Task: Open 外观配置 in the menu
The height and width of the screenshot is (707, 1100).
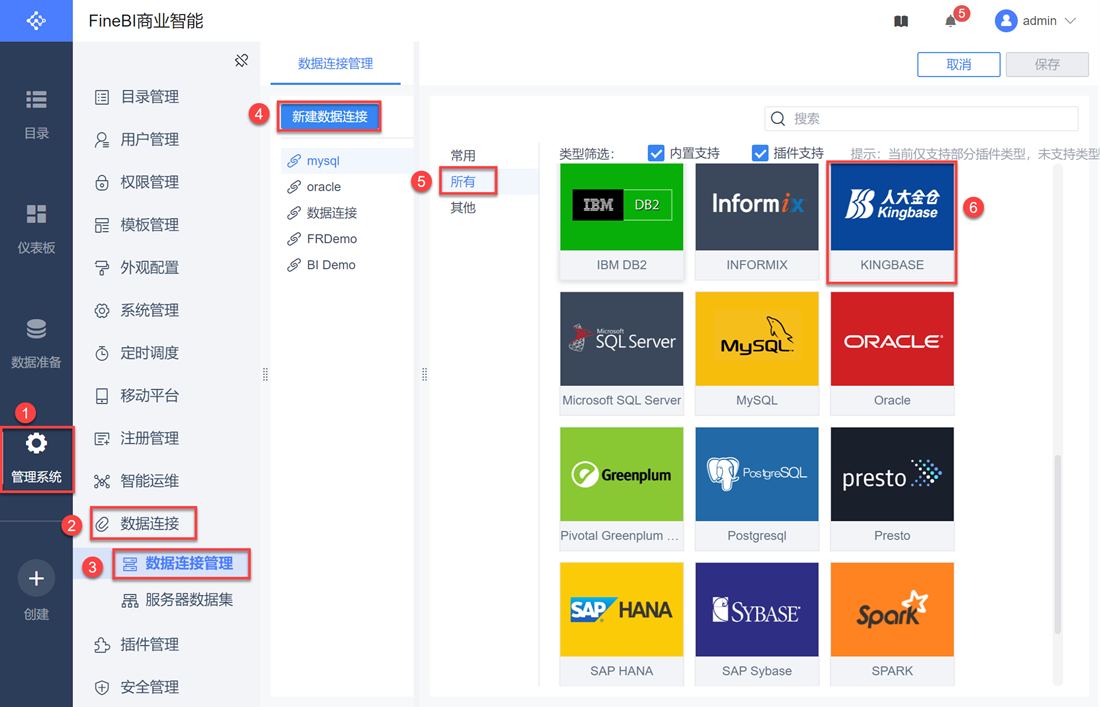Action: [x=149, y=268]
